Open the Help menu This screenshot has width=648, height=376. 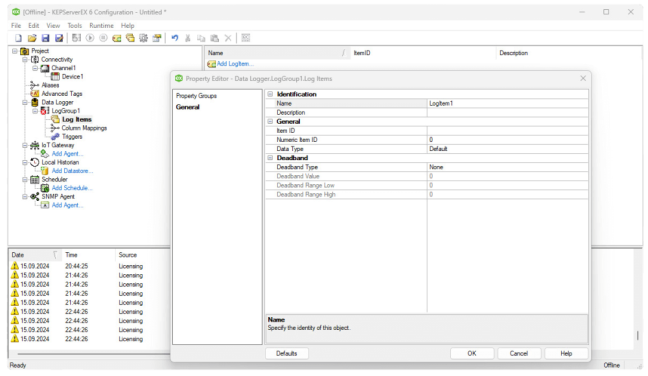127,26
